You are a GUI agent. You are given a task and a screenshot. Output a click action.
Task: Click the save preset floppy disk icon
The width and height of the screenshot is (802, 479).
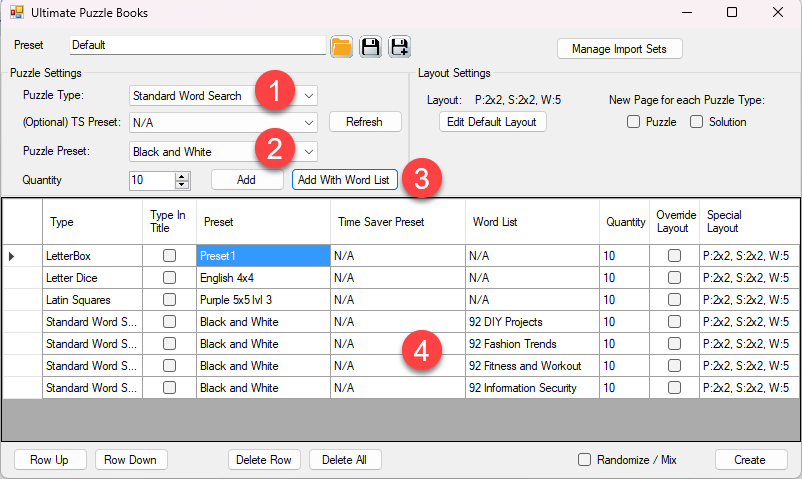[x=371, y=46]
